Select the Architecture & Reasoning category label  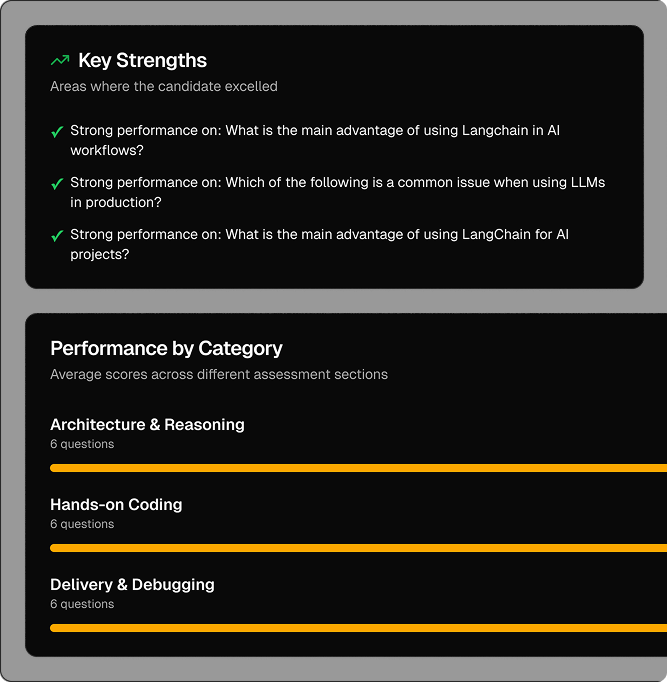coord(147,425)
